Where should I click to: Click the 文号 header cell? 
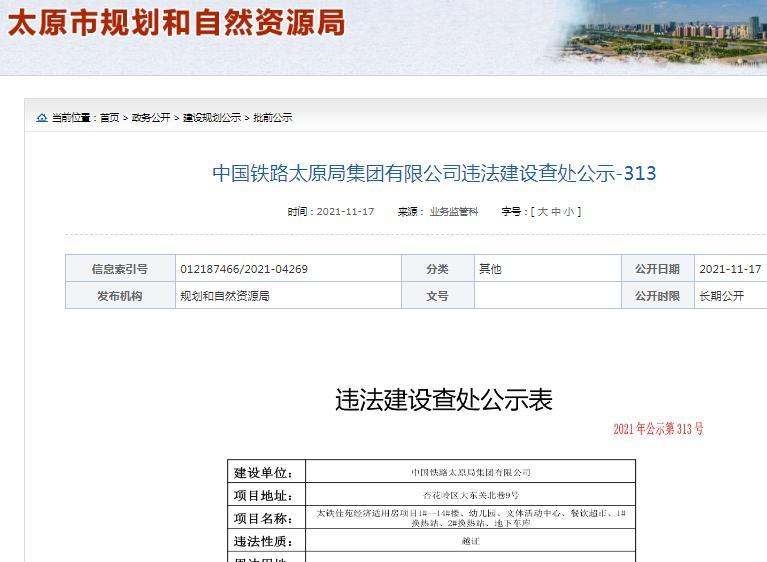pyautogui.click(x=438, y=295)
